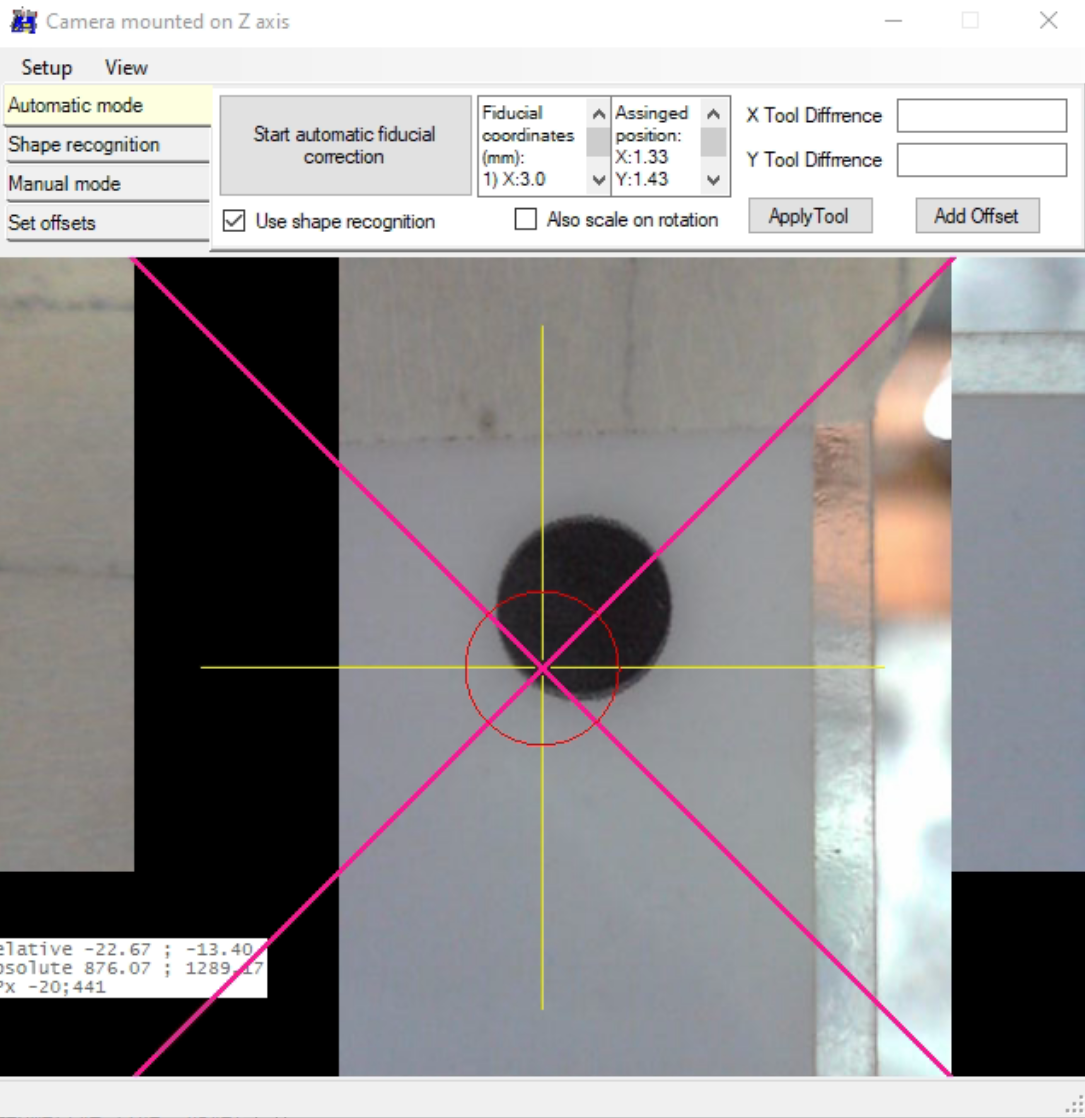Start automatic fiducial correction
This screenshot has width=1085, height=1118.
[x=344, y=146]
